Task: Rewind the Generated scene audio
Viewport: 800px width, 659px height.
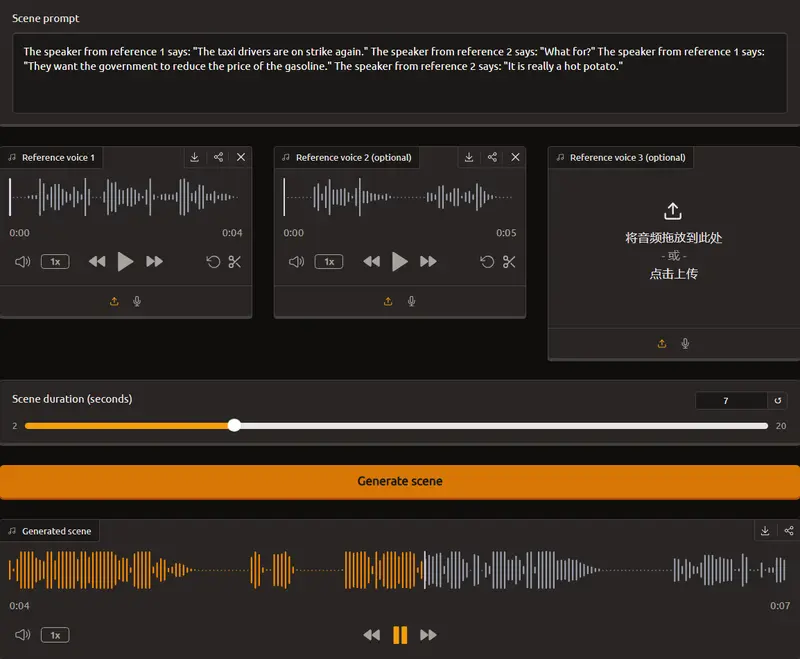Action: pyautogui.click(x=371, y=635)
